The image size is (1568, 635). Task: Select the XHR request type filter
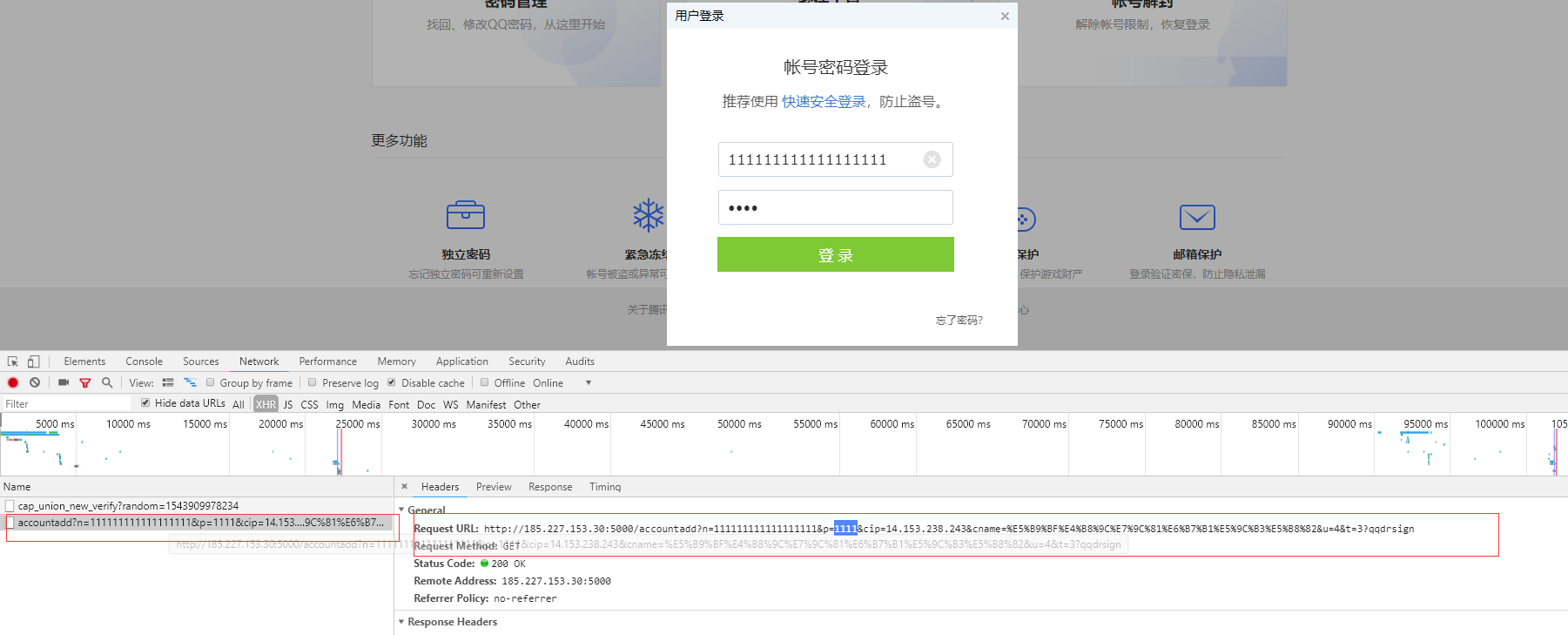pos(266,405)
